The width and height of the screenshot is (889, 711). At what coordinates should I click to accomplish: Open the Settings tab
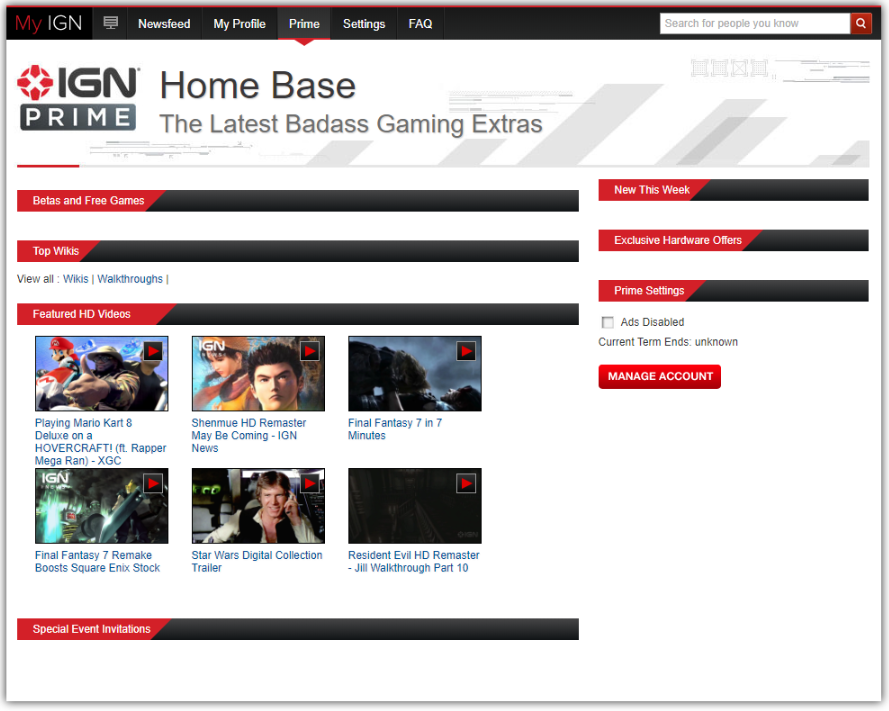(364, 24)
